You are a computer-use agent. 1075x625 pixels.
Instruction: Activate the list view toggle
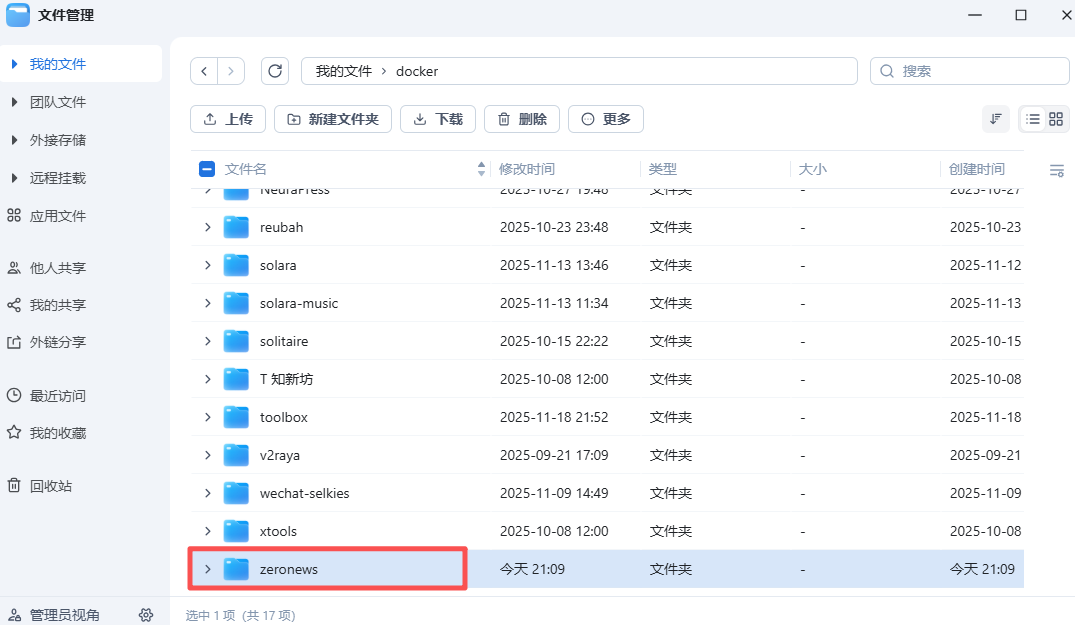click(1032, 118)
